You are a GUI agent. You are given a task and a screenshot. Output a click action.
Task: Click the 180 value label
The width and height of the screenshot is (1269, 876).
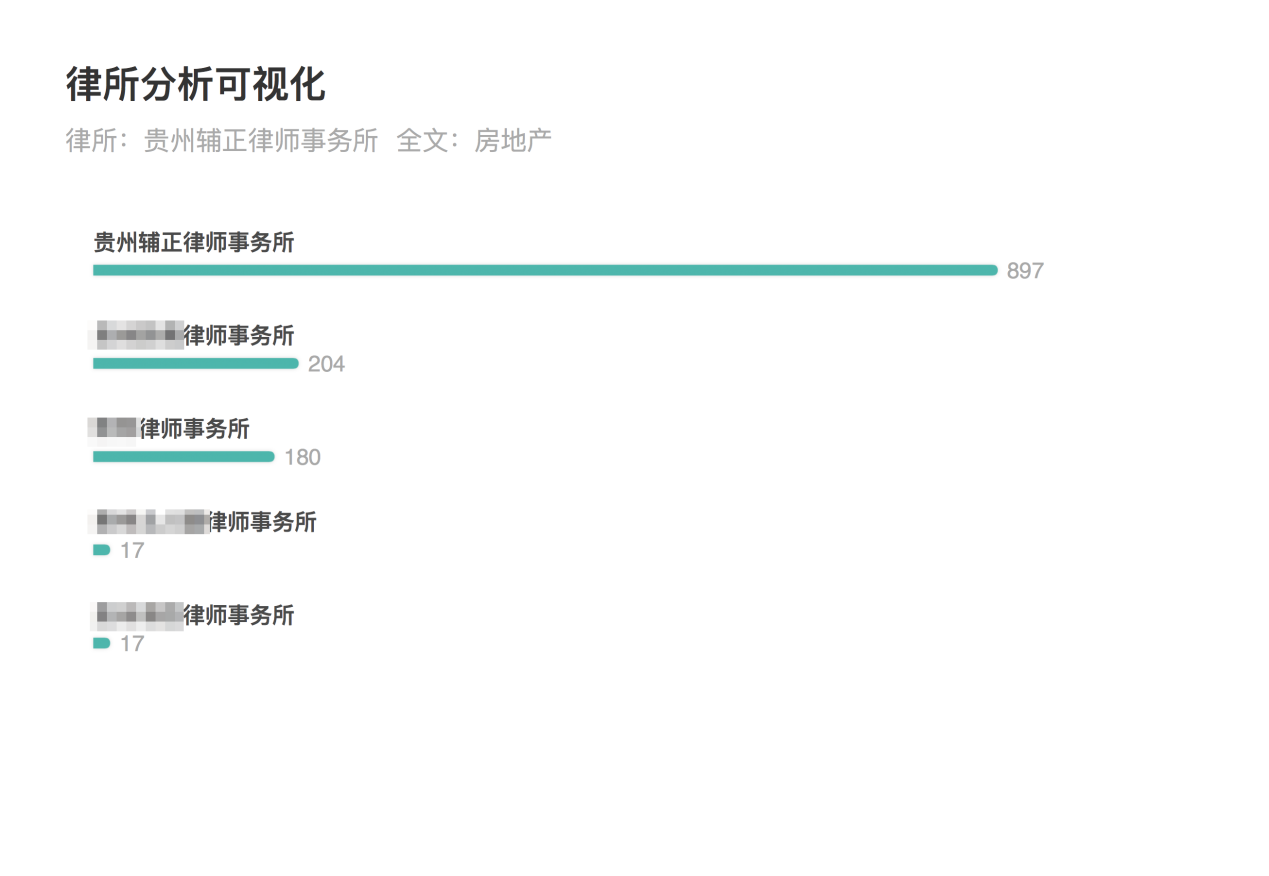[302, 458]
